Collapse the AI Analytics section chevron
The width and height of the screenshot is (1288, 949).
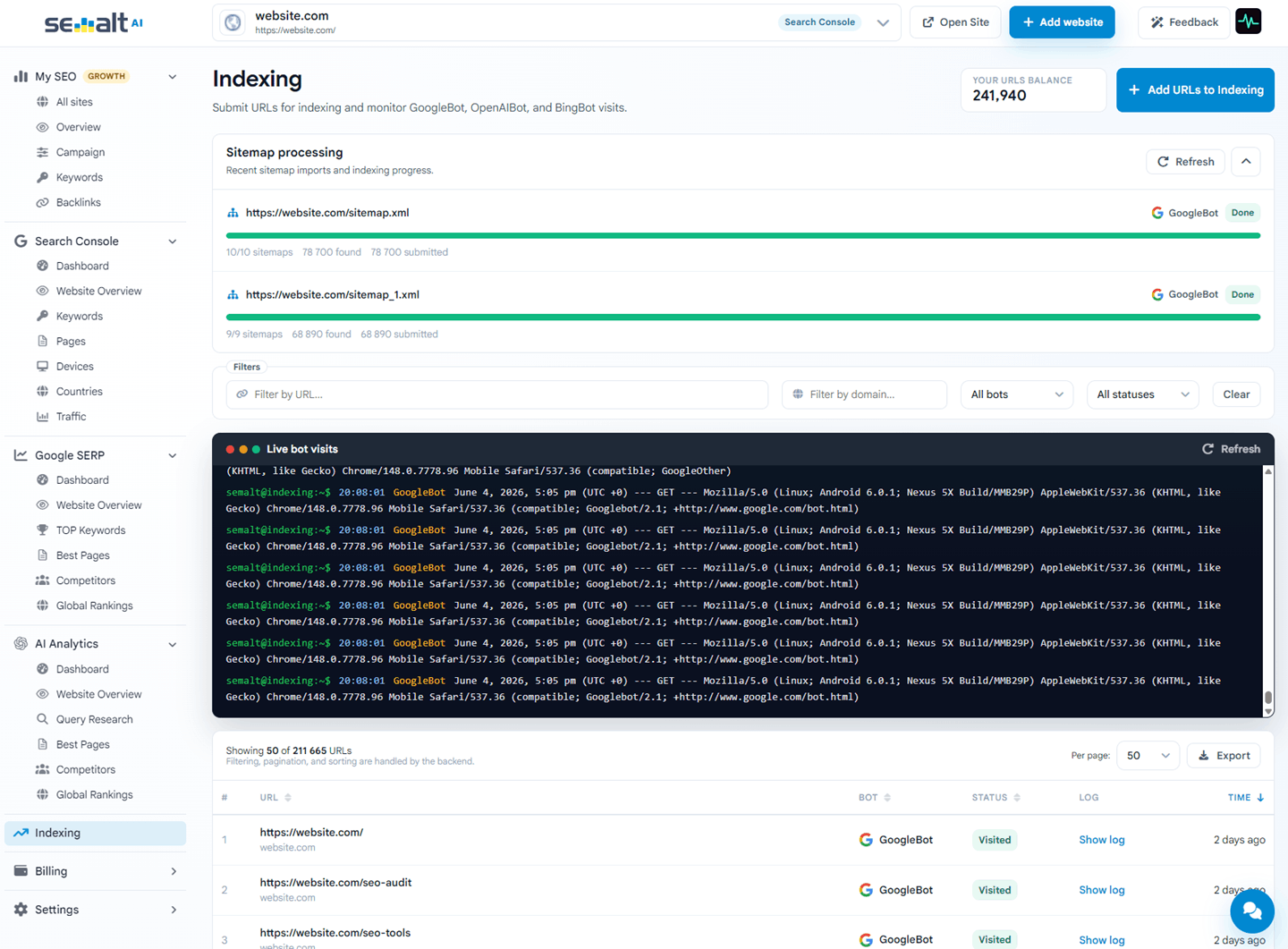(x=173, y=644)
